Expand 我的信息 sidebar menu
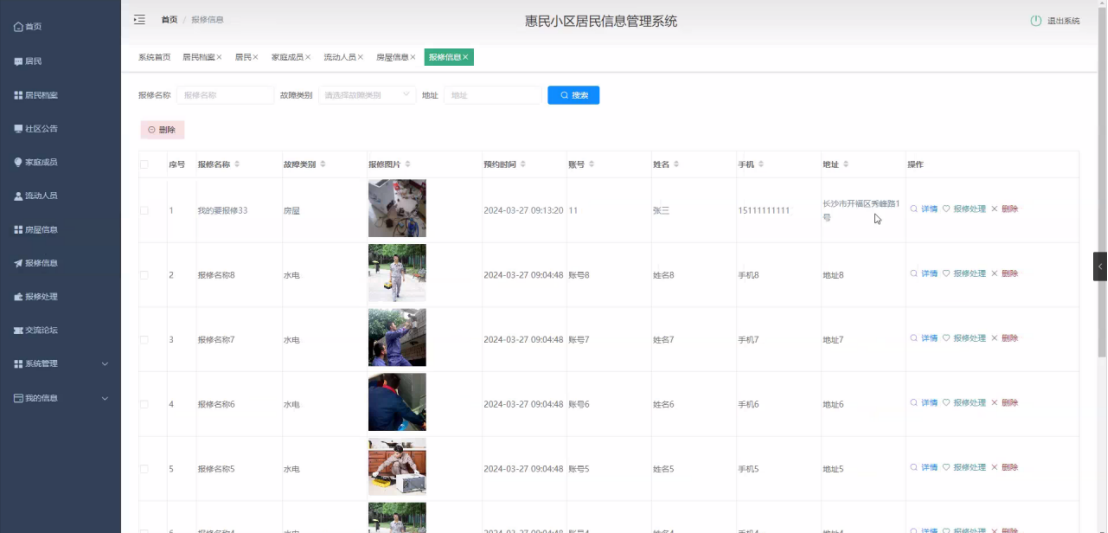Screen dimensions: 1108x533 (x=60, y=398)
